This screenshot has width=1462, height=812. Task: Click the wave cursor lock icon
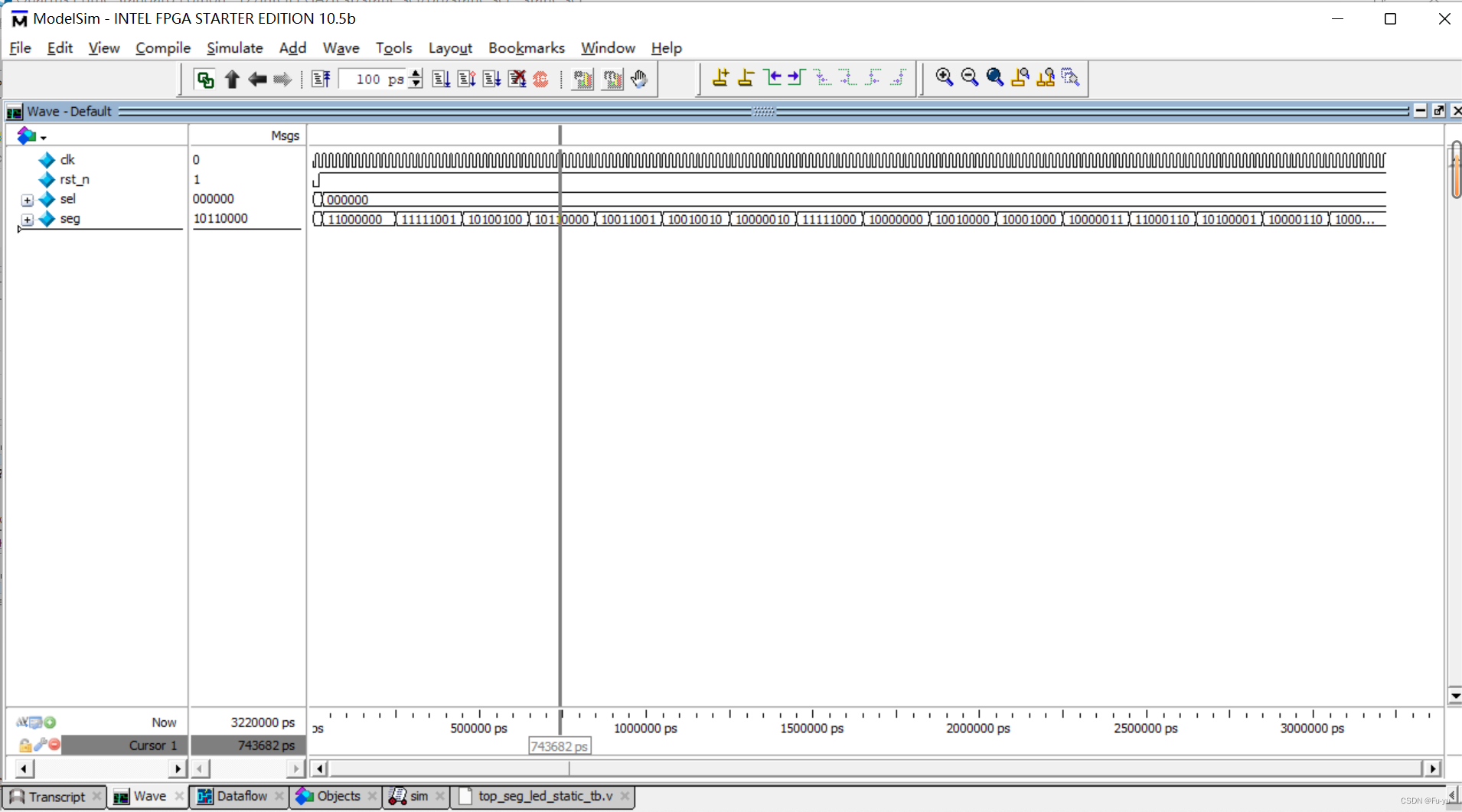(24, 745)
